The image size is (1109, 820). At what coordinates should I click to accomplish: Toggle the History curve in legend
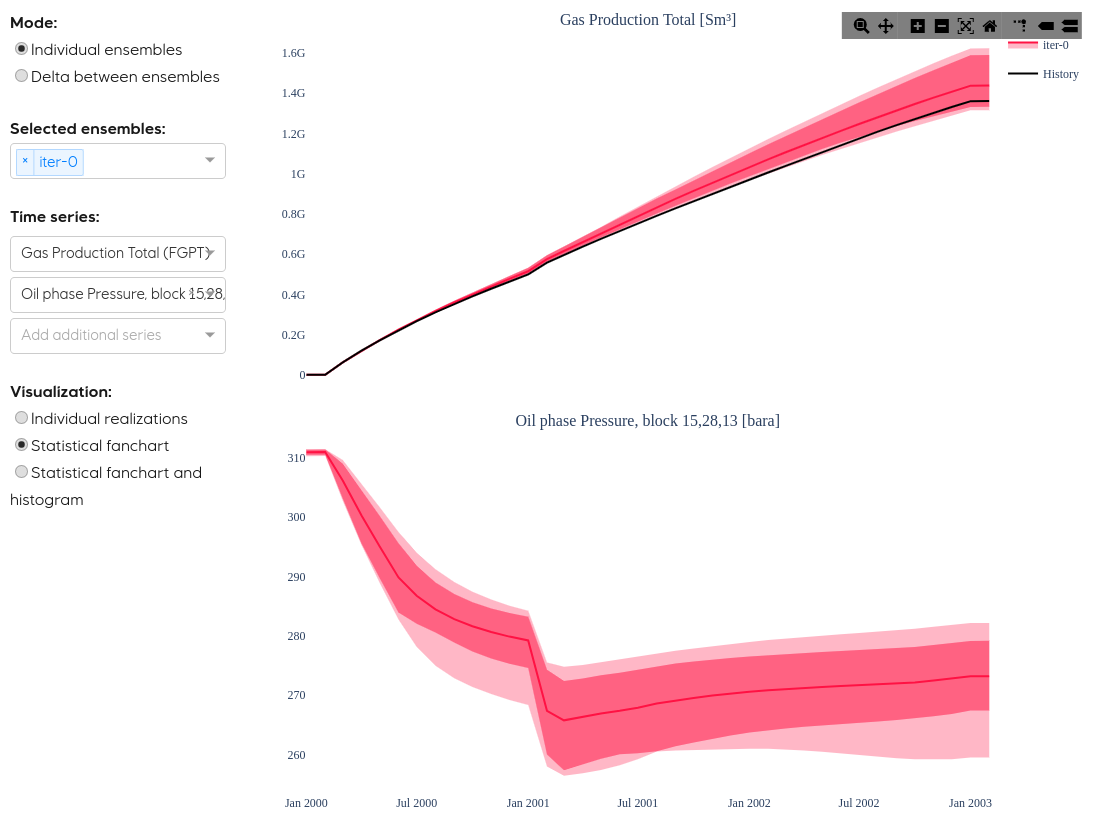1062,73
